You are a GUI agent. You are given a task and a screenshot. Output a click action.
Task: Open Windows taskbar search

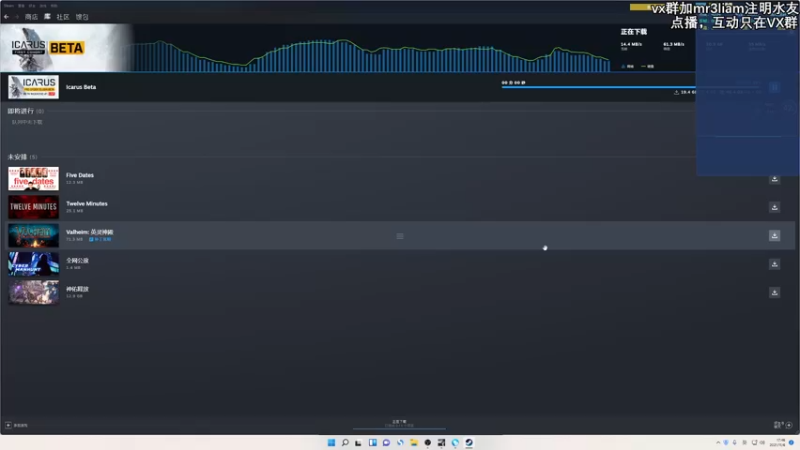pos(345,443)
